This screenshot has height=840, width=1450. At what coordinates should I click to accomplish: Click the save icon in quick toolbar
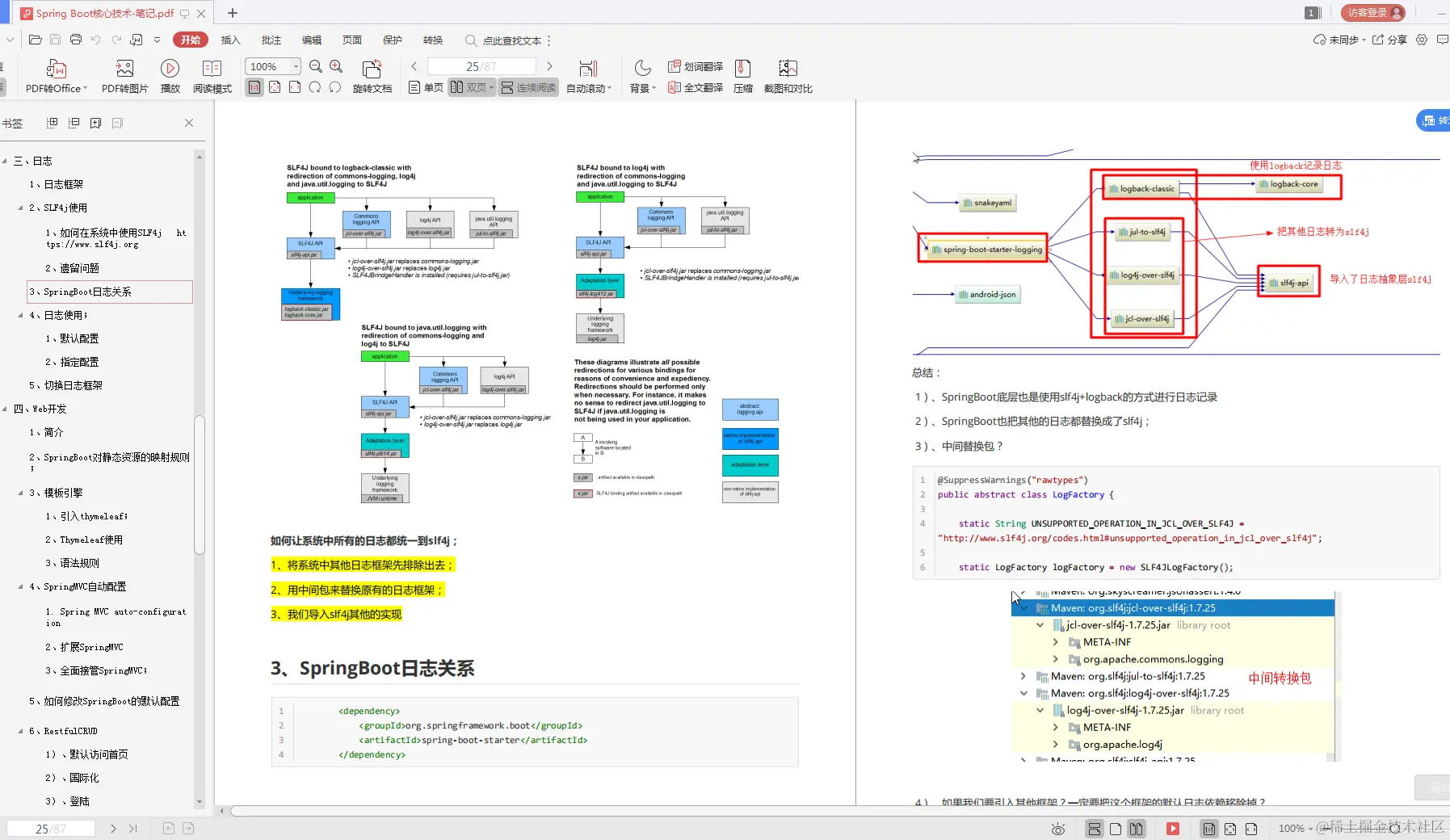coord(55,40)
